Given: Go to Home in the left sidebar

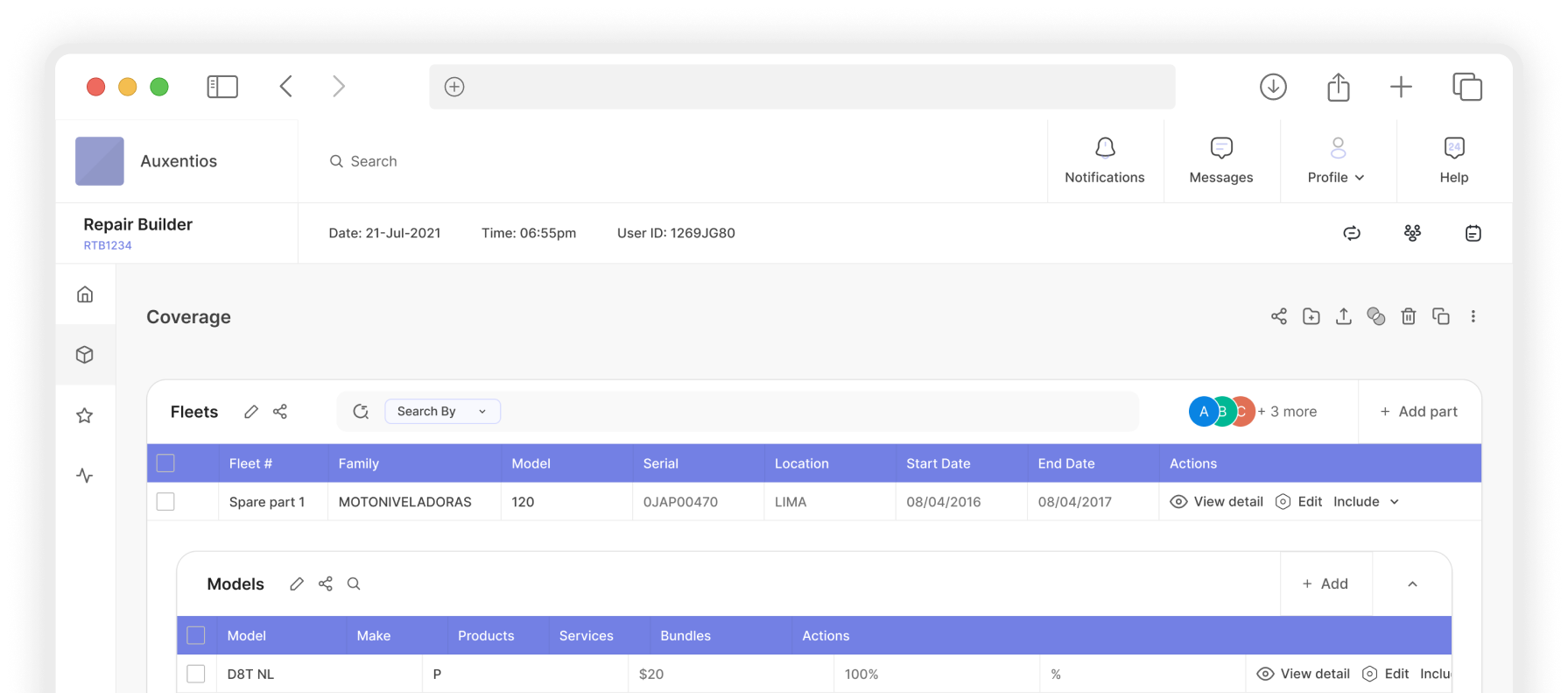Looking at the screenshot, I should (85, 294).
